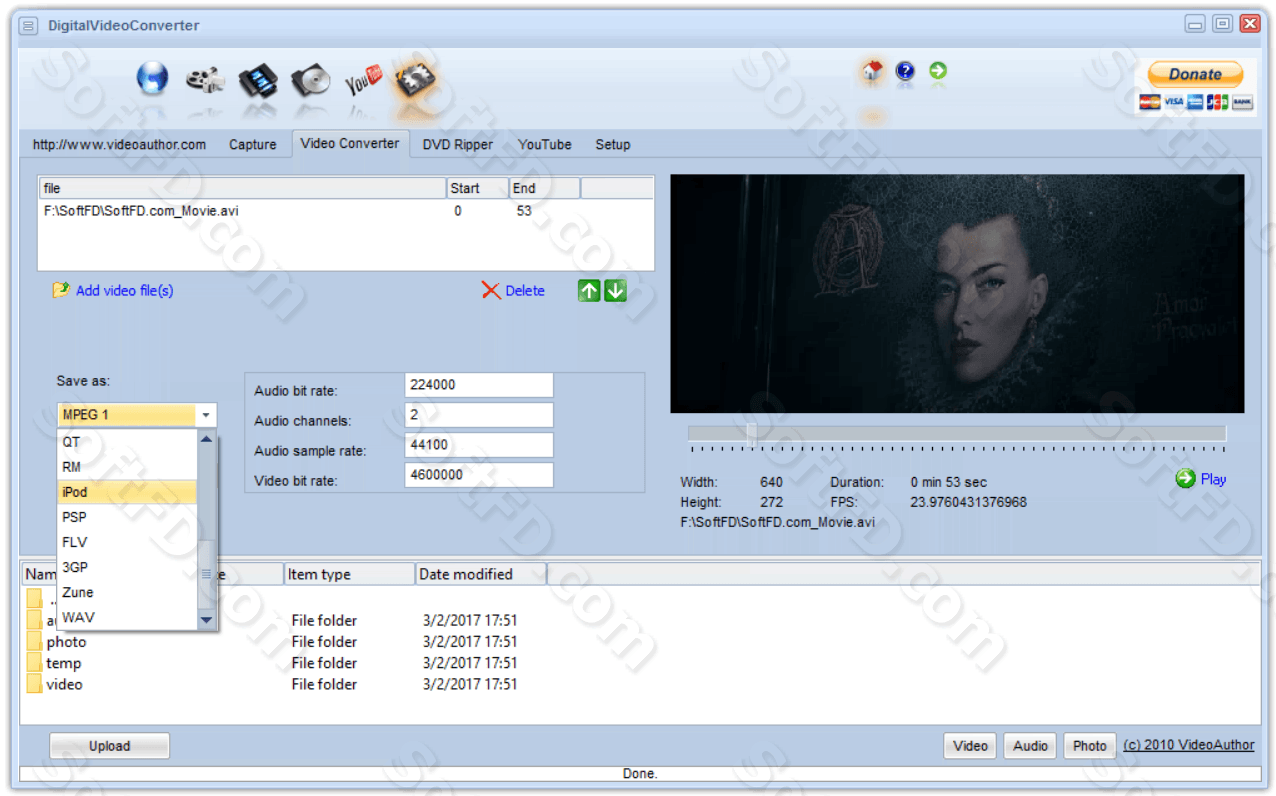The width and height of the screenshot is (1276, 796).
Task: Select the highlighted Setup tools icon
Action: point(416,79)
